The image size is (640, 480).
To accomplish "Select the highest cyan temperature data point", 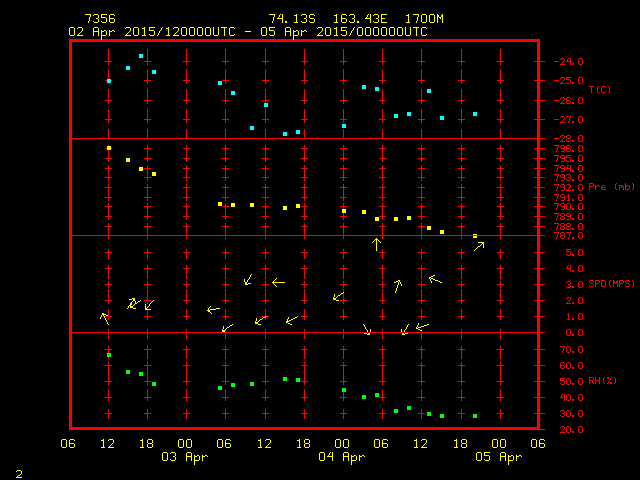I will [x=141, y=56].
